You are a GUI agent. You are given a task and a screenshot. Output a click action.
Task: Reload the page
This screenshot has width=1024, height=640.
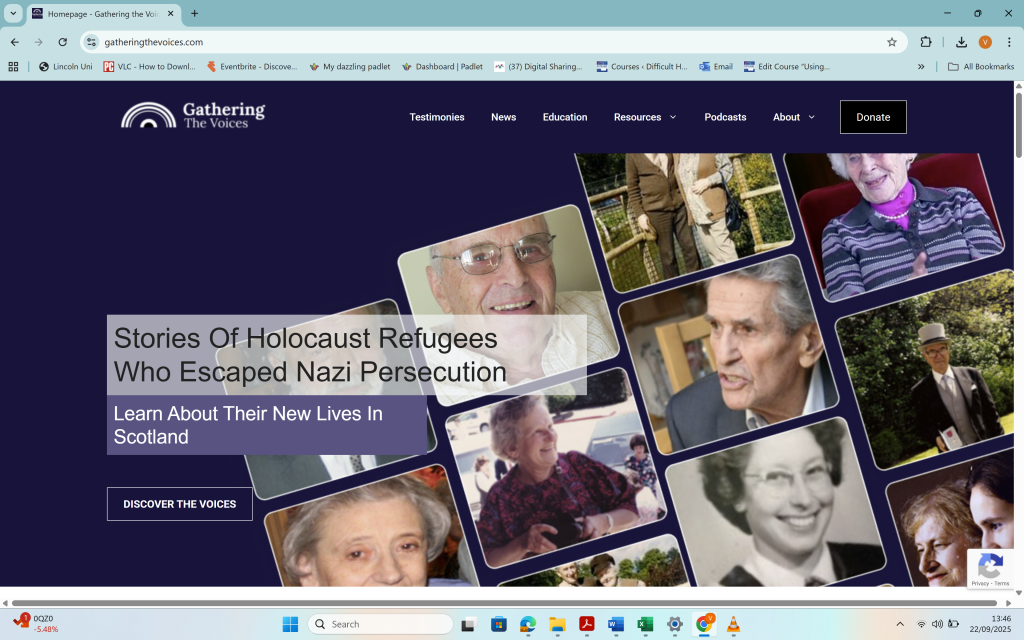62,42
